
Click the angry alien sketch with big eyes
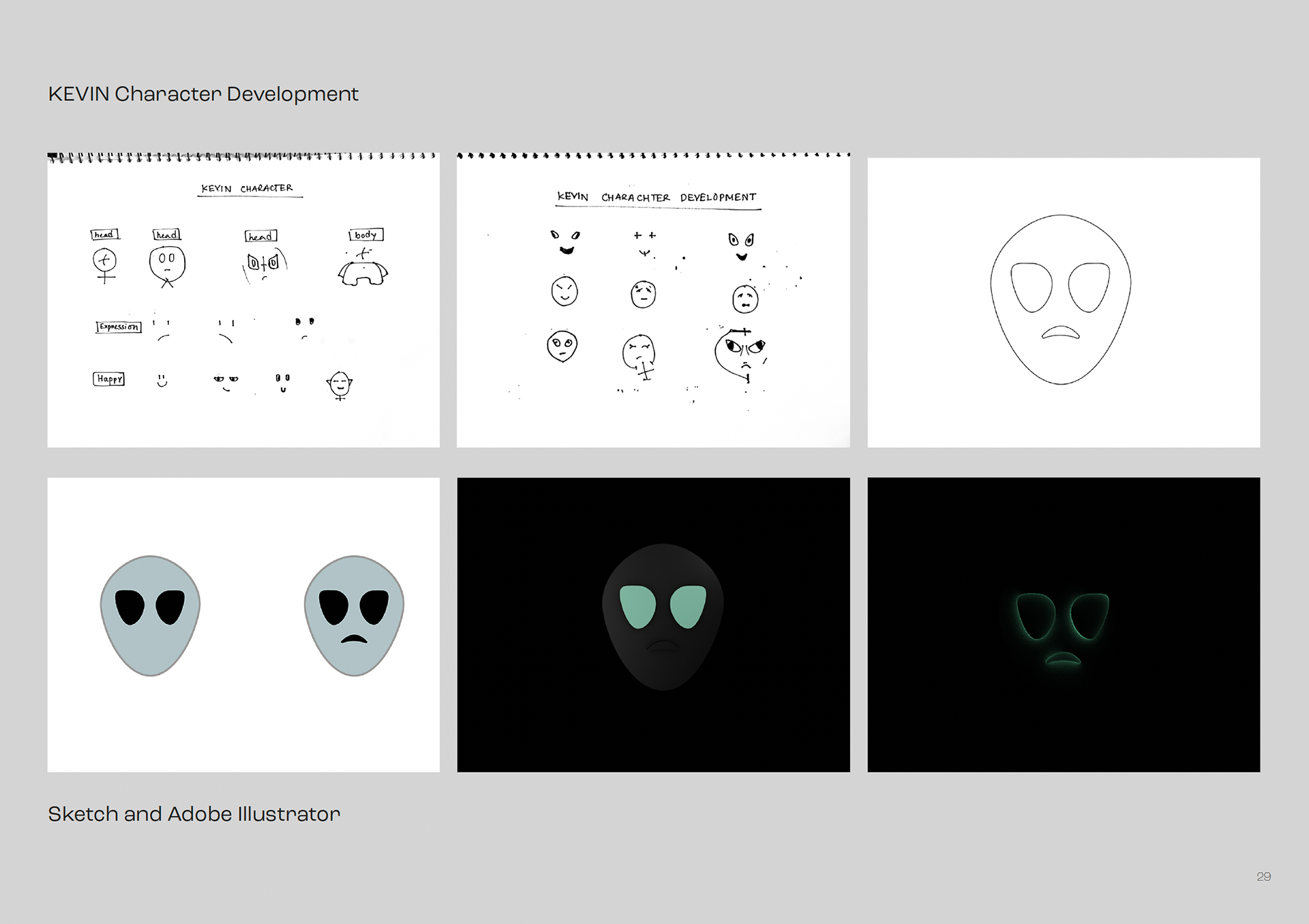[x=741, y=357]
